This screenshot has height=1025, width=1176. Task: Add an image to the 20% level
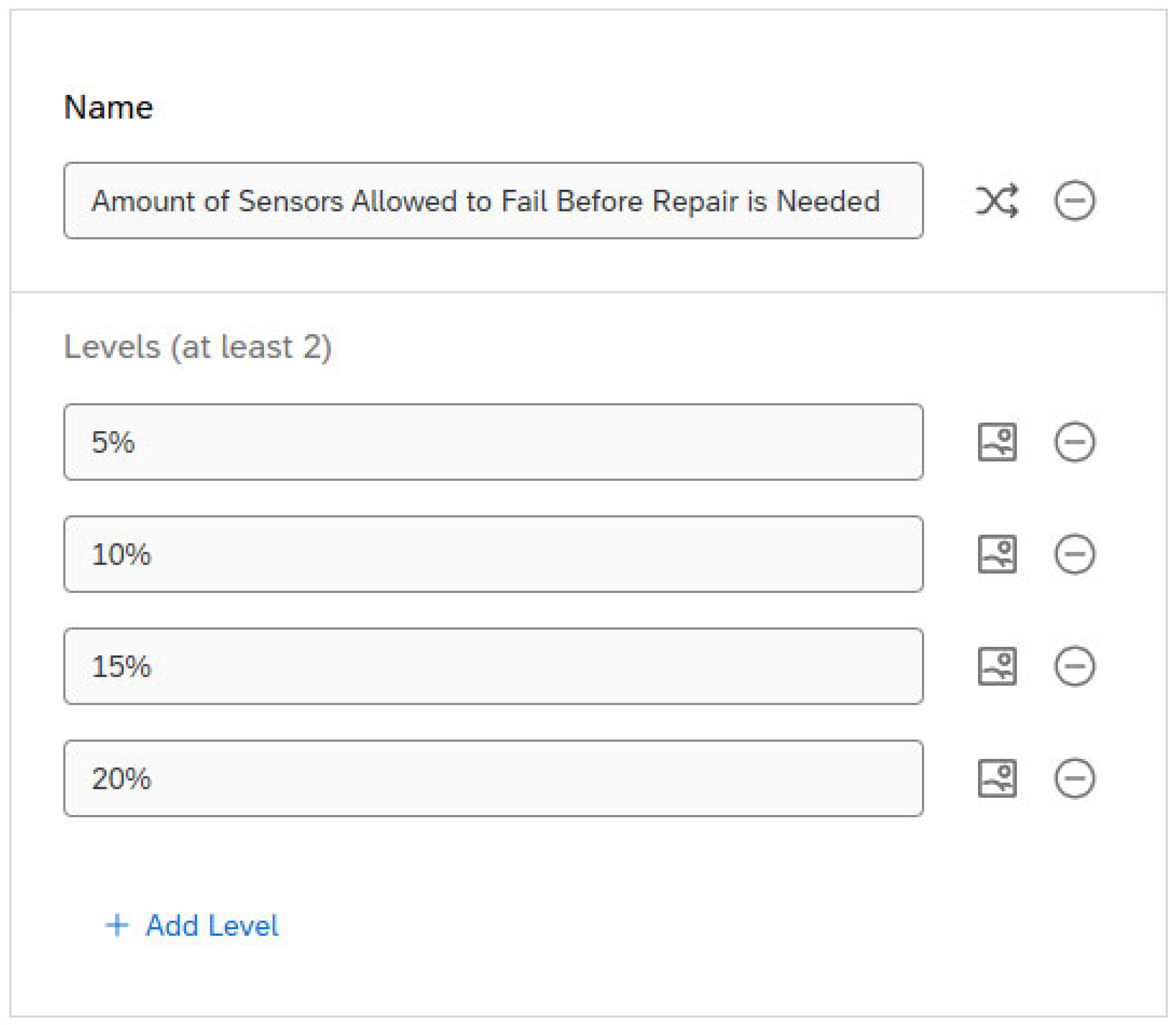[997, 778]
